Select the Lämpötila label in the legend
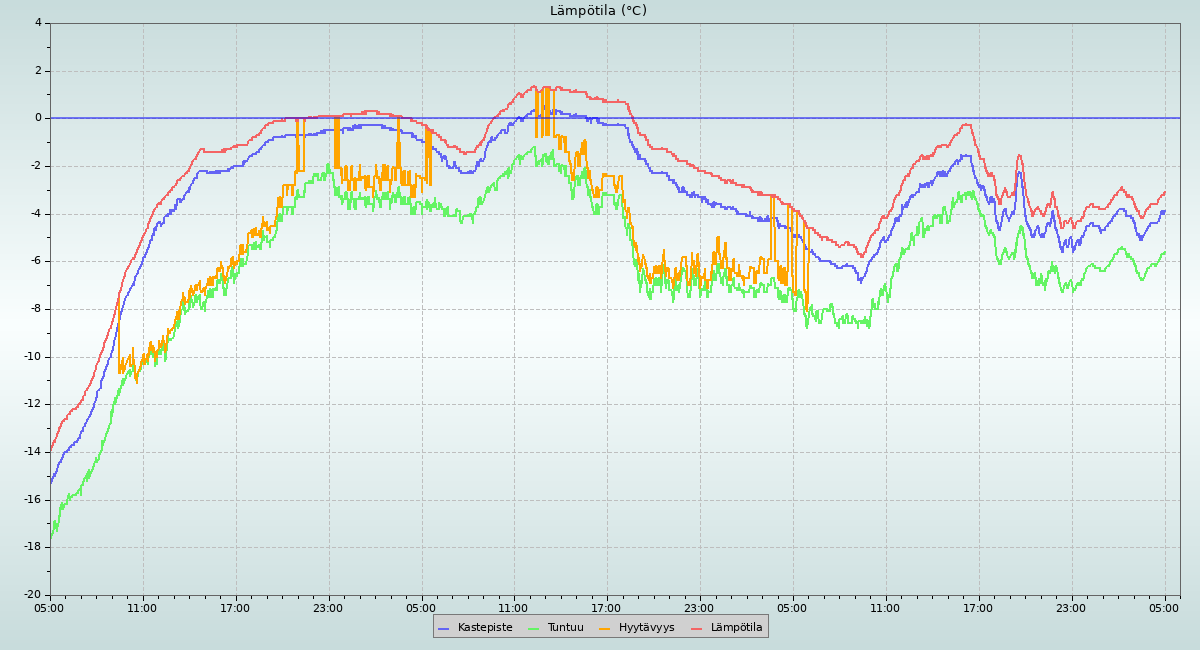Screen dimensions: 1200x650 tap(736, 628)
